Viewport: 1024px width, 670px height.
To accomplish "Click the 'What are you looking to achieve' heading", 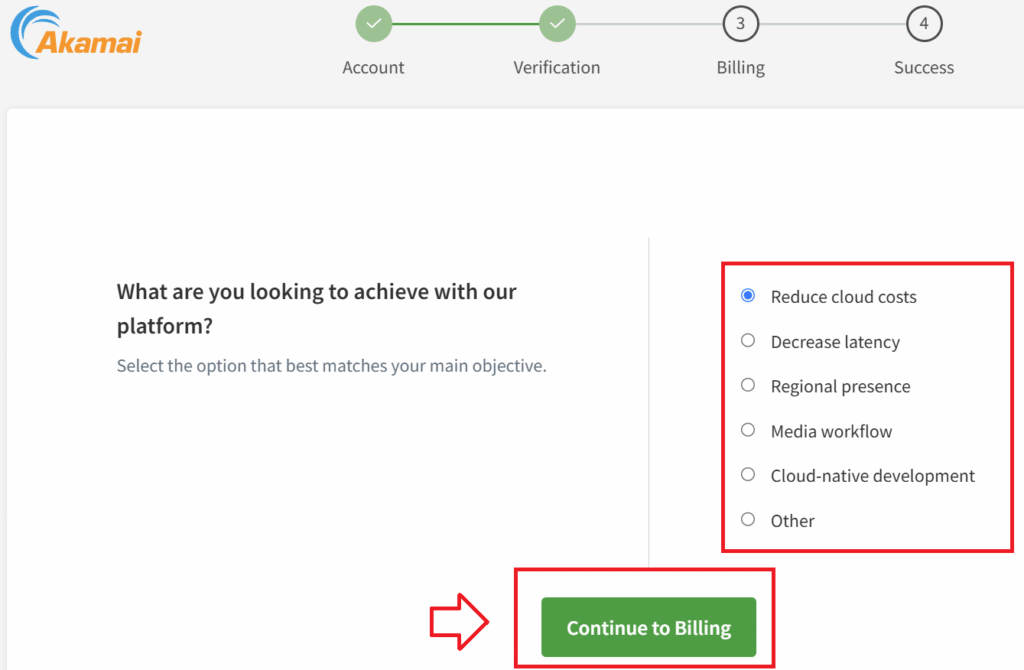I will pyautogui.click(x=317, y=308).
